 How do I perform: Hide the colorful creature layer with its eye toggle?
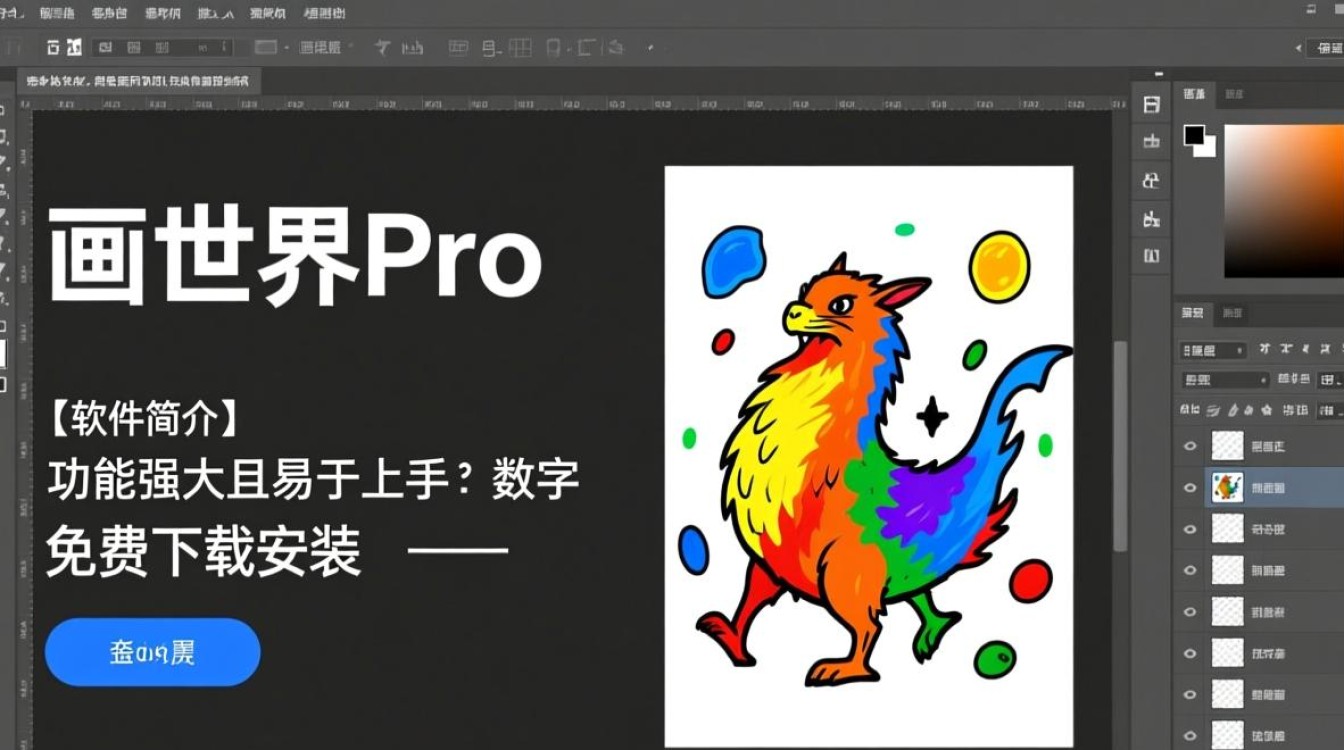(x=1190, y=487)
